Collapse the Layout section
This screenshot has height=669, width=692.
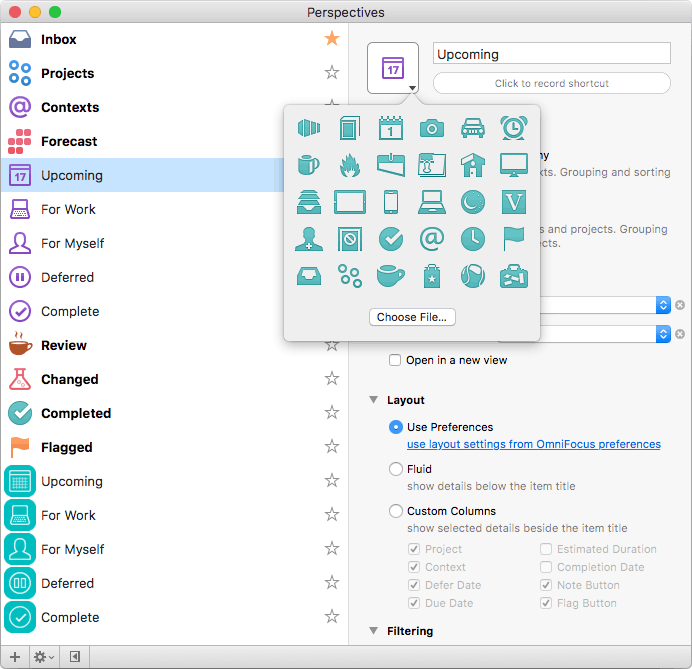point(373,400)
